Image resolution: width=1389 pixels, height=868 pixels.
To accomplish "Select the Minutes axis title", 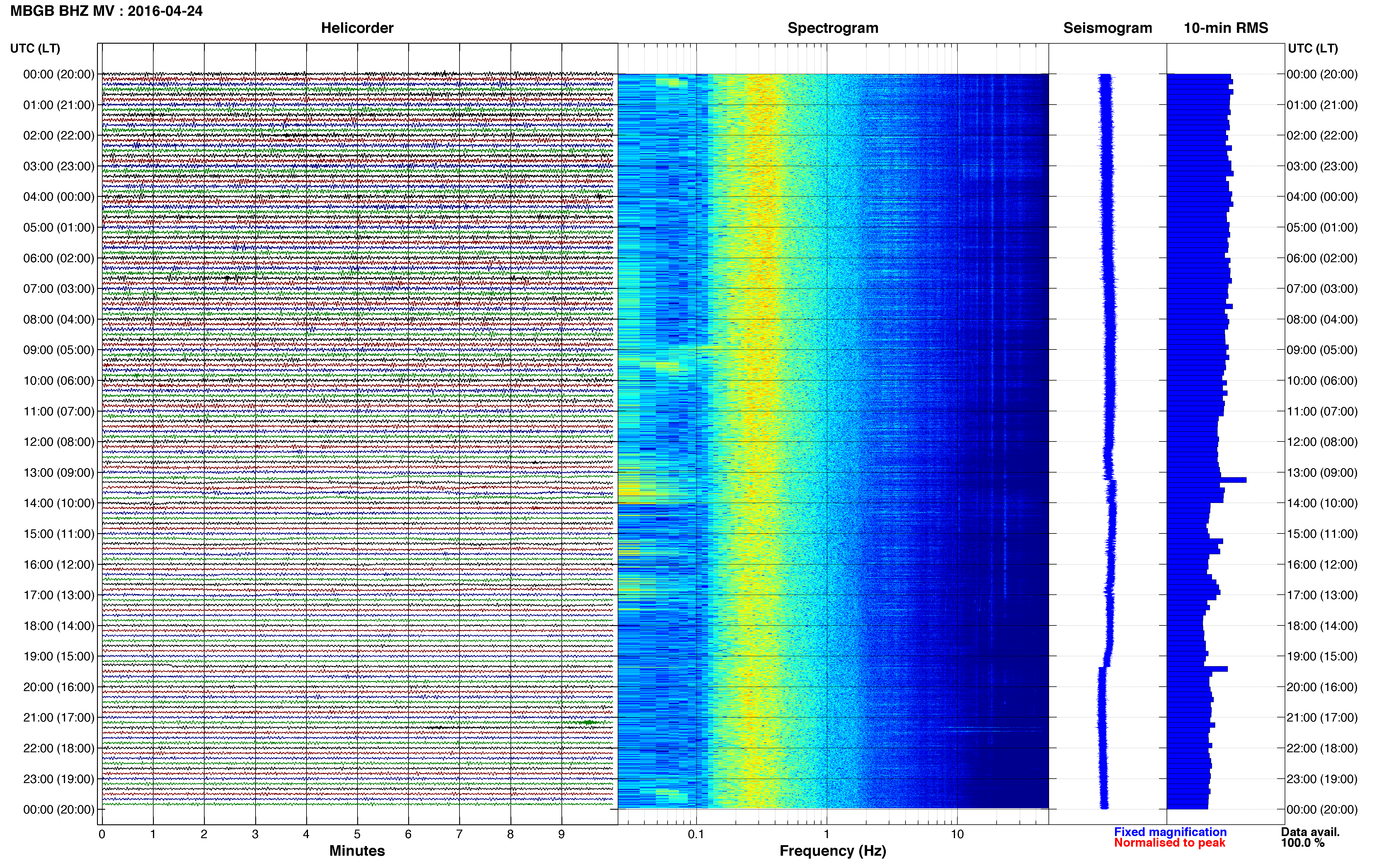I will [x=357, y=851].
